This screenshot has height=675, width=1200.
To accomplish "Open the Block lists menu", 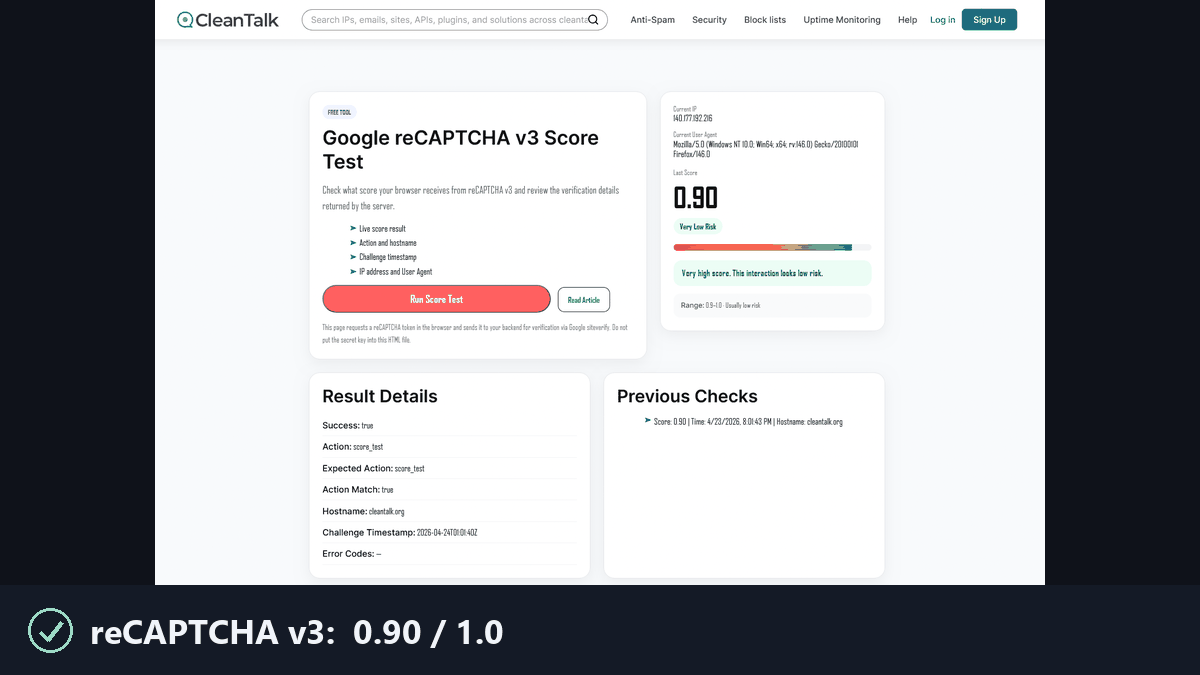I will (765, 20).
